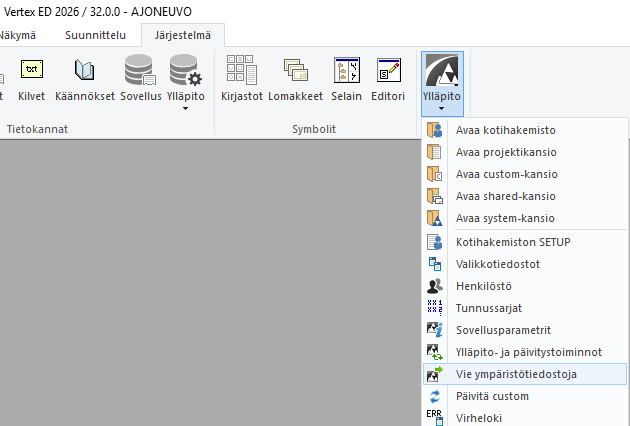Select the Järjestelmä ribbon tab
The height and width of the screenshot is (426, 630).
pos(183,35)
